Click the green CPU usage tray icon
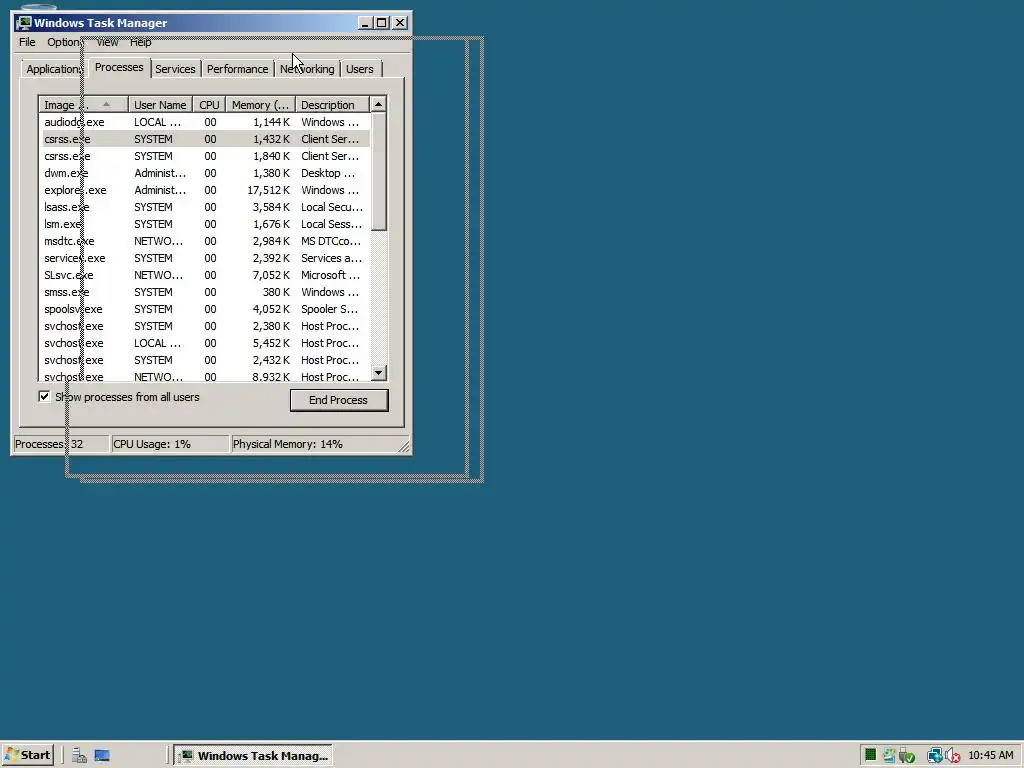The image size is (1024, 768). coord(870,756)
